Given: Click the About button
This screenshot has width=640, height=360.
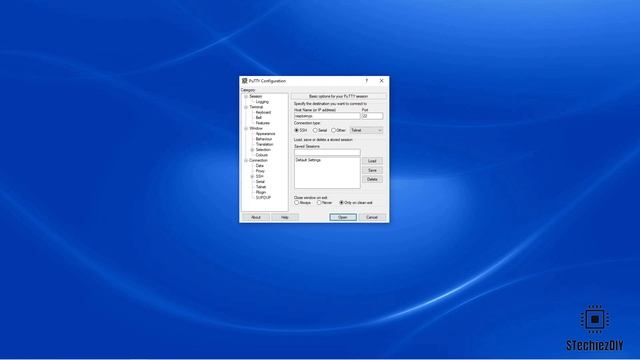Looking at the screenshot, I should click(256, 217).
